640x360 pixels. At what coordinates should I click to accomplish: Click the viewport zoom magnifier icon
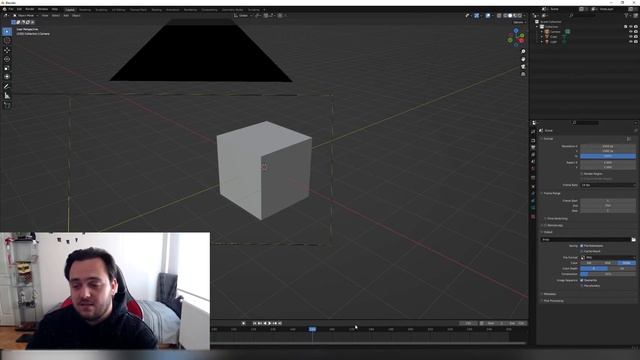(x=523, y=52)
